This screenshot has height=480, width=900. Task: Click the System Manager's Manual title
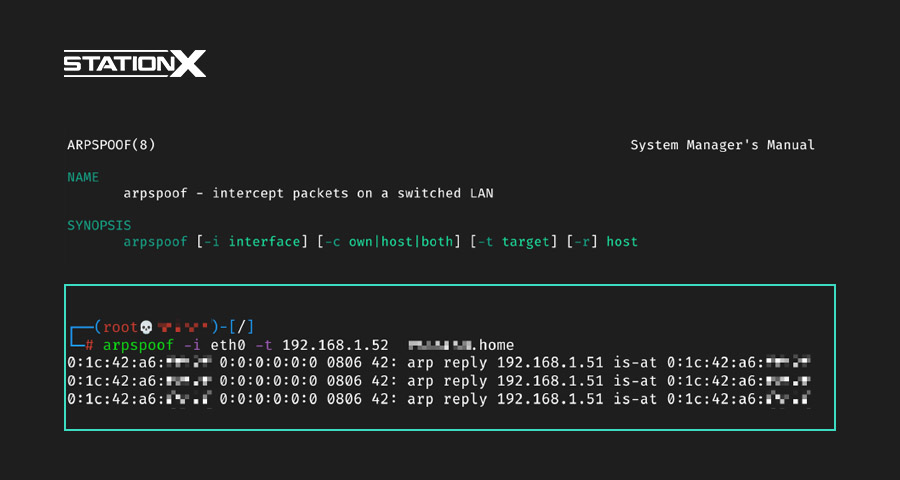point(722,145)
